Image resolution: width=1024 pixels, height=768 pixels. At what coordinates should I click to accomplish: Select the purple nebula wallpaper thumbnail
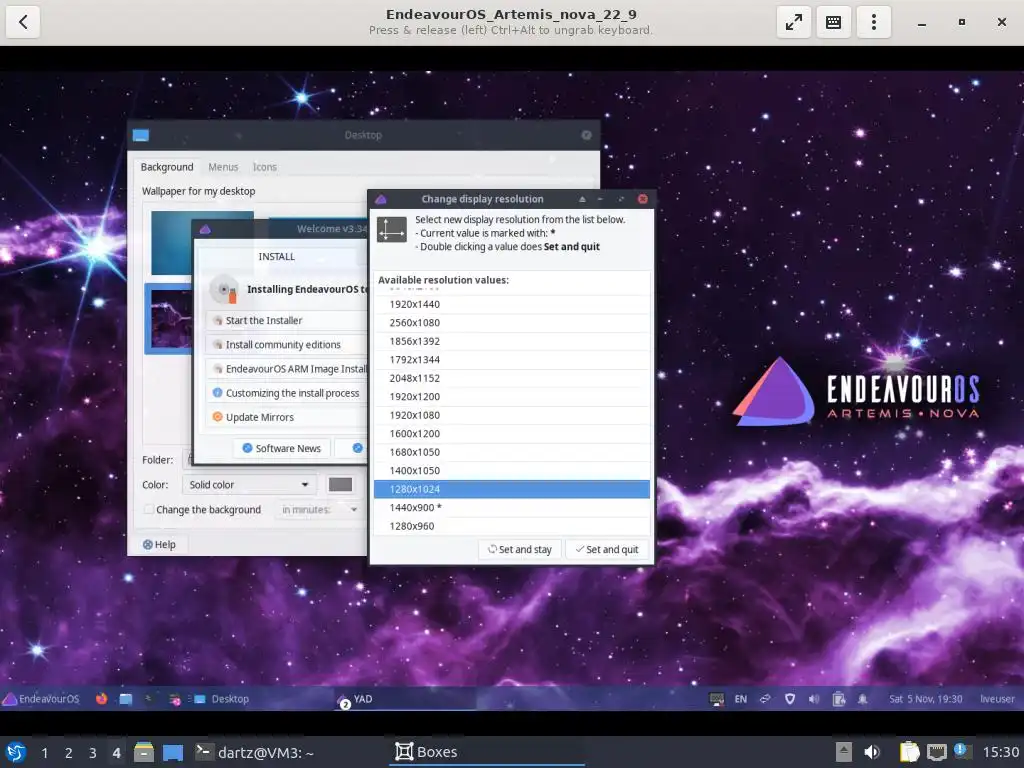[171, 319]
